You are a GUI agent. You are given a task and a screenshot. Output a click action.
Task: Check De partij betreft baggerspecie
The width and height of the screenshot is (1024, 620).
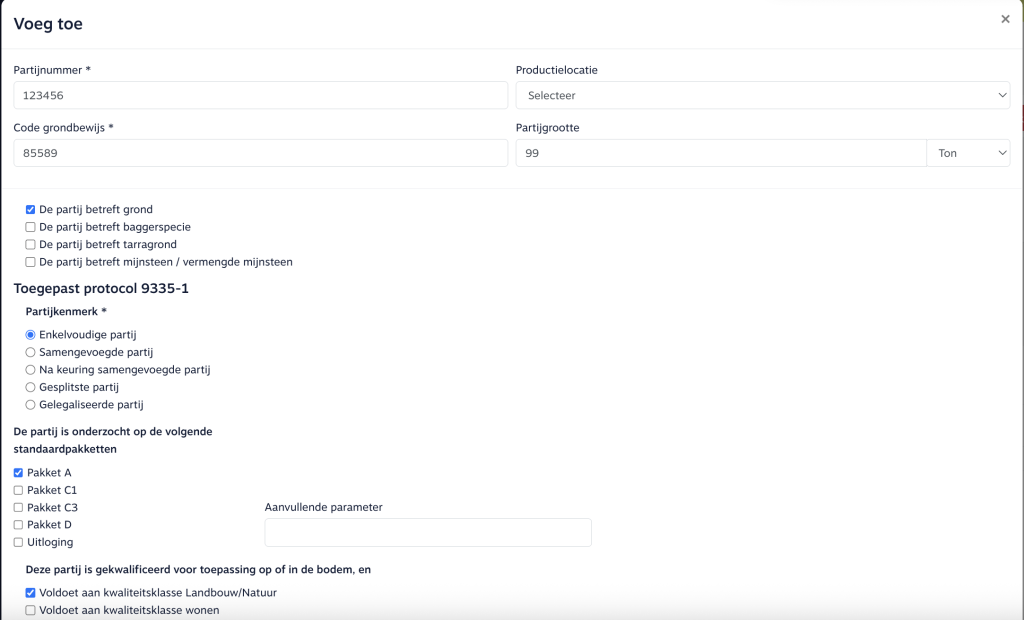pos(31,227)
